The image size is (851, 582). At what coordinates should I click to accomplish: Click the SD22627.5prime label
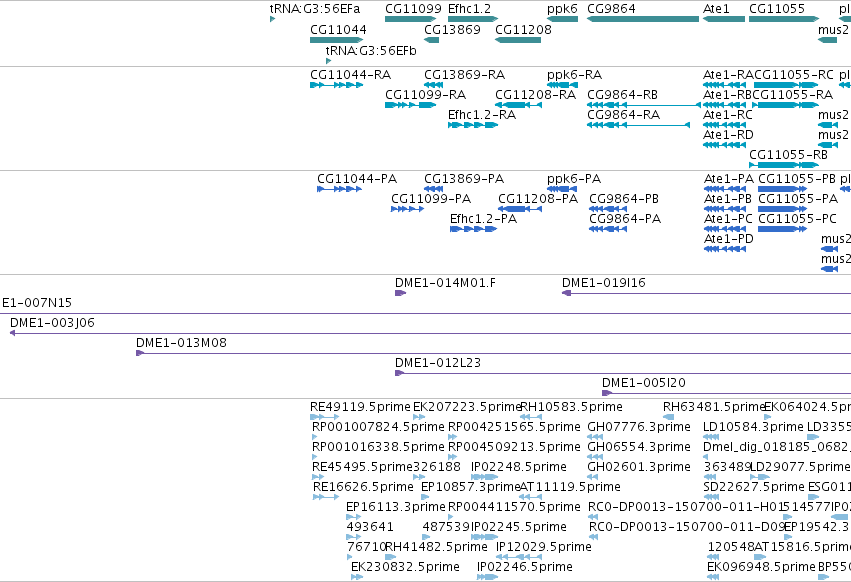coord(753,486)
